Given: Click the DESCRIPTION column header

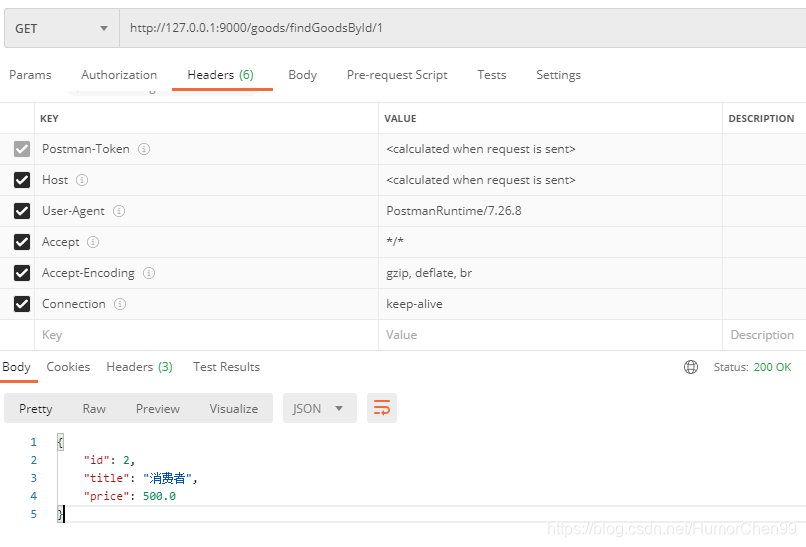Looking at the screenshot, I should (x=761, y=119).
